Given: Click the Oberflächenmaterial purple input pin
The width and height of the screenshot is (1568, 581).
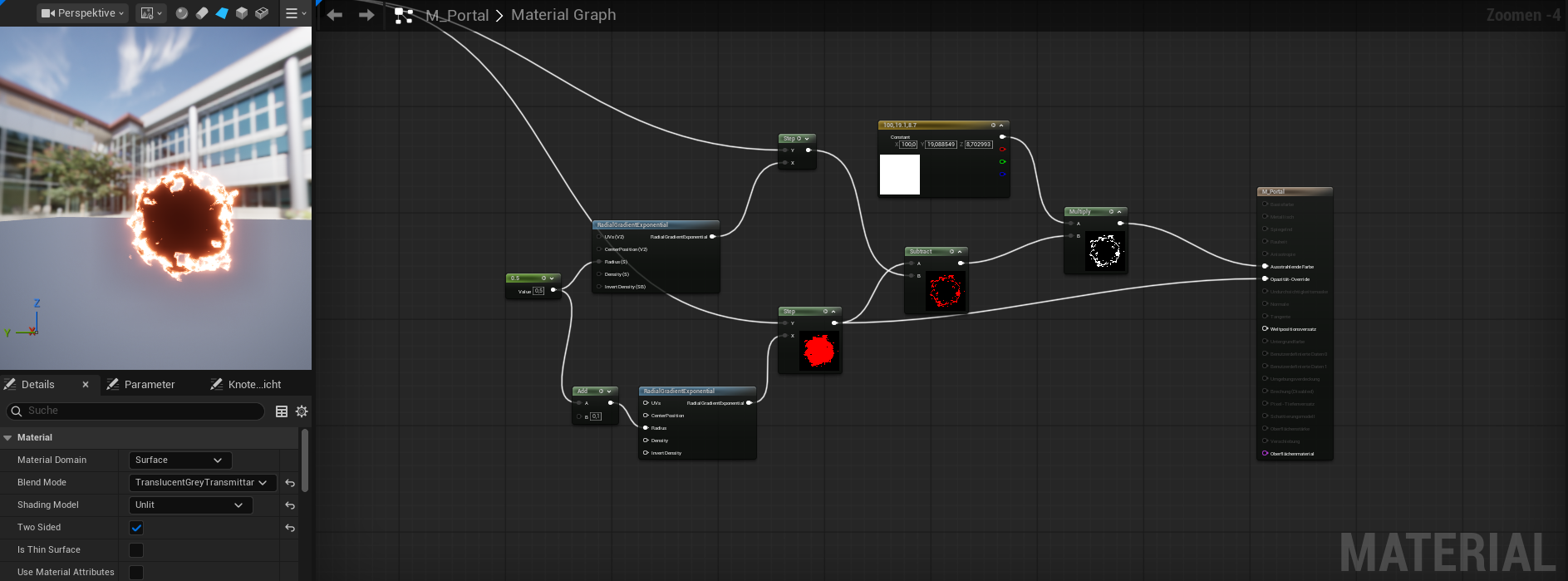Looking at the screenshot, I should pyautogui.click(x=1266, y=453).
